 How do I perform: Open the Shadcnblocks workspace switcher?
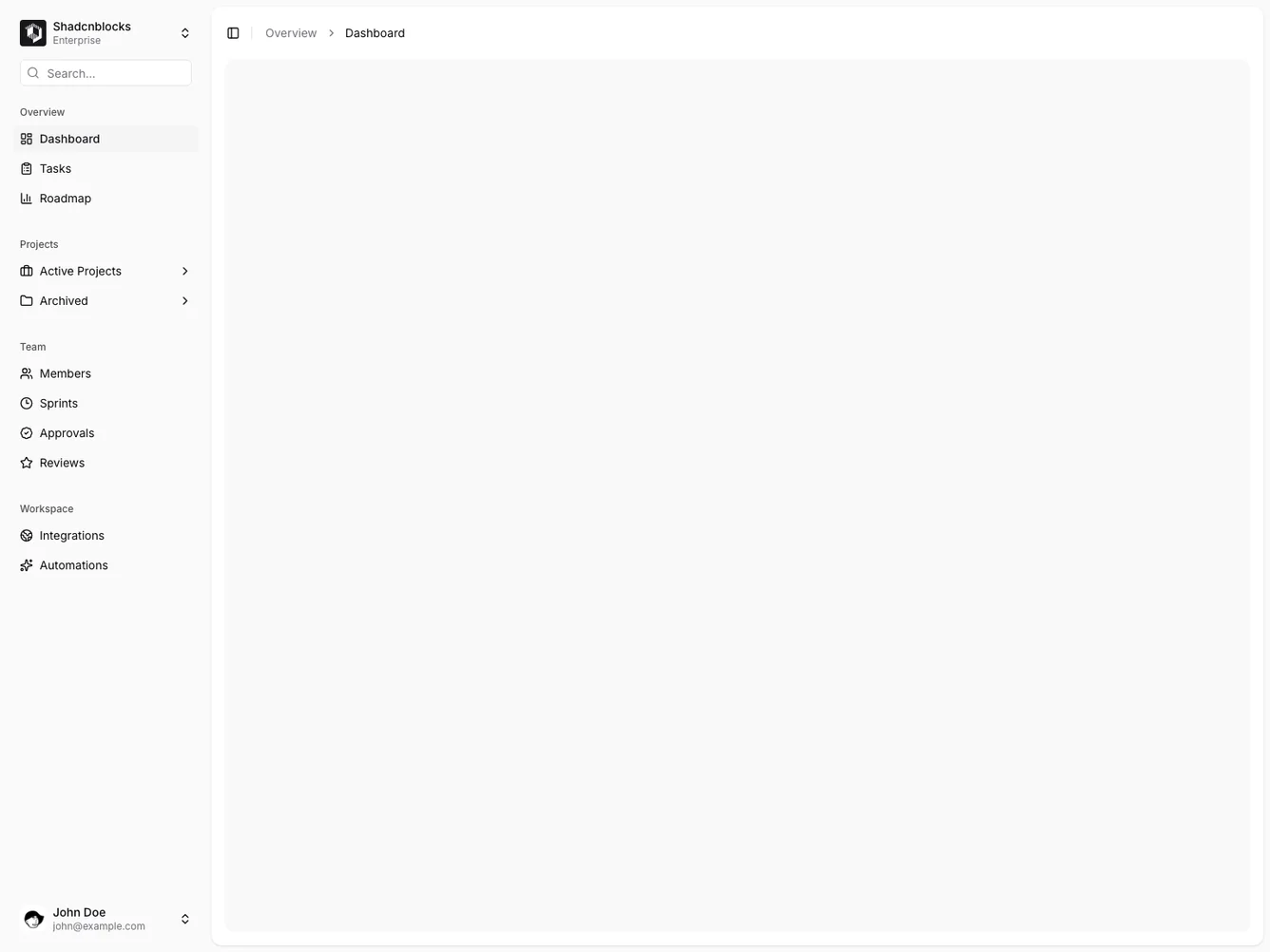tap(106, 32)
